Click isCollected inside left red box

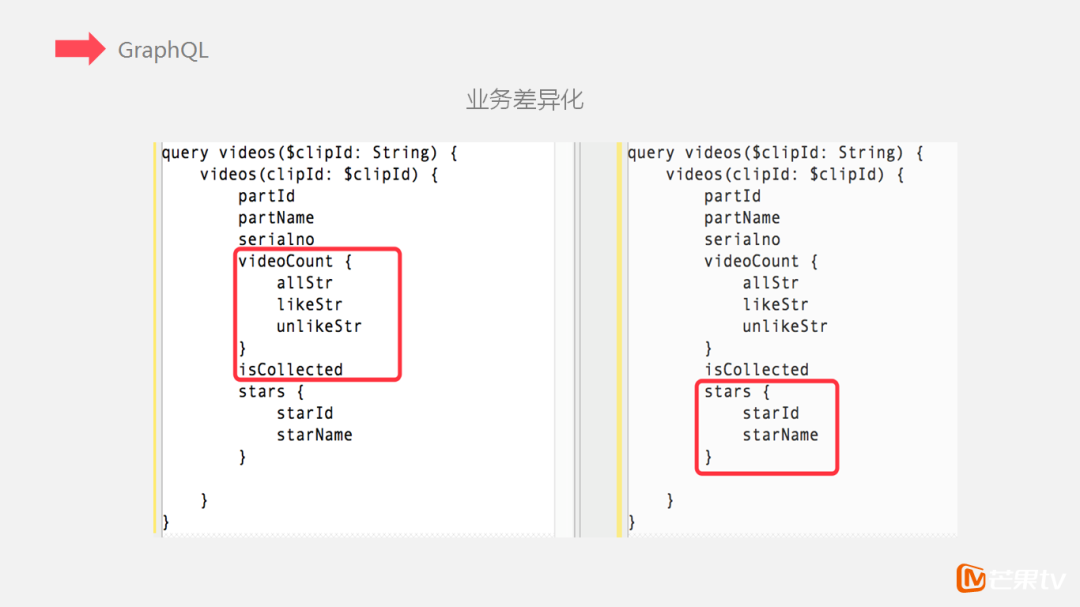(x=290, y=370)
